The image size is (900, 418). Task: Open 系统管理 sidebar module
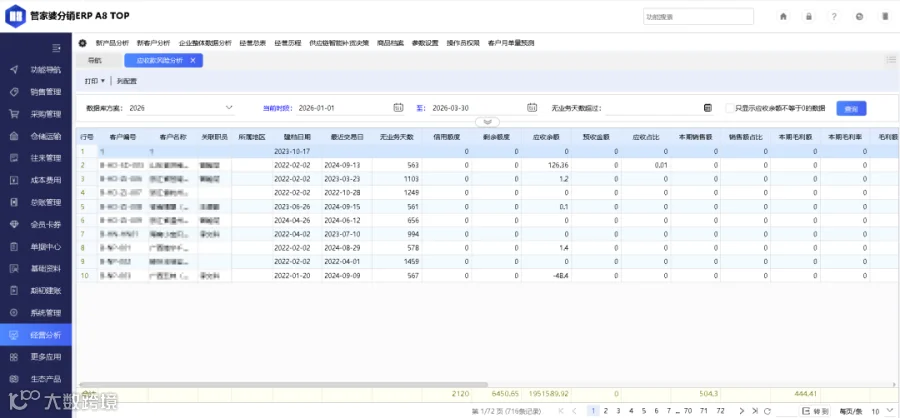(x=36, y=313)
